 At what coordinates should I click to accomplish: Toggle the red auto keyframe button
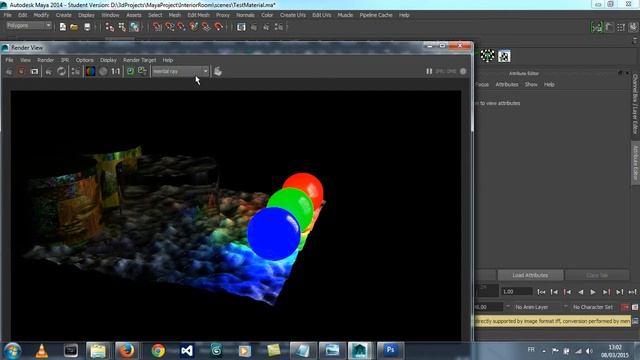(625, 307)
